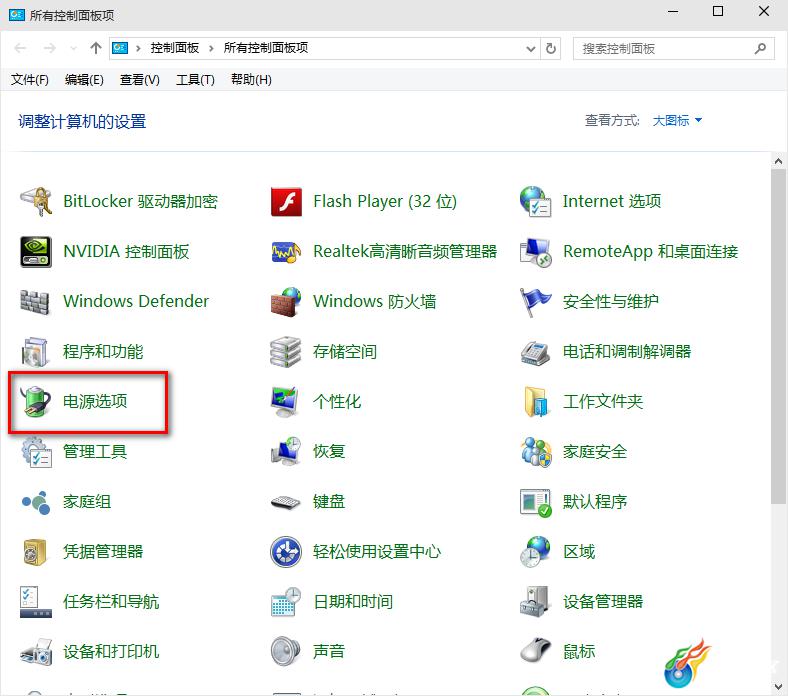Open the 设备管理器 text label
The width and height of the screenshot is (788, 696).
(x=603, y=602)
